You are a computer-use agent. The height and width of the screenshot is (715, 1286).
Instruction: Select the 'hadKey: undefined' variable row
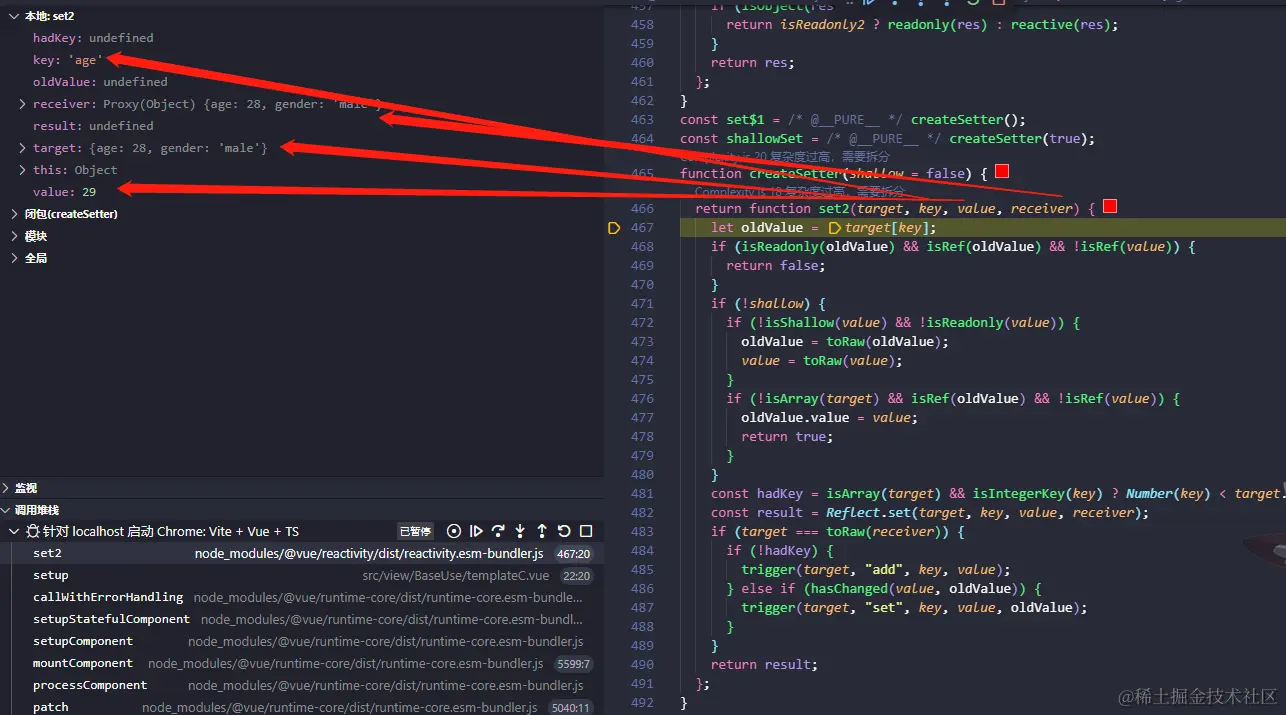click(x=301, y=38)
